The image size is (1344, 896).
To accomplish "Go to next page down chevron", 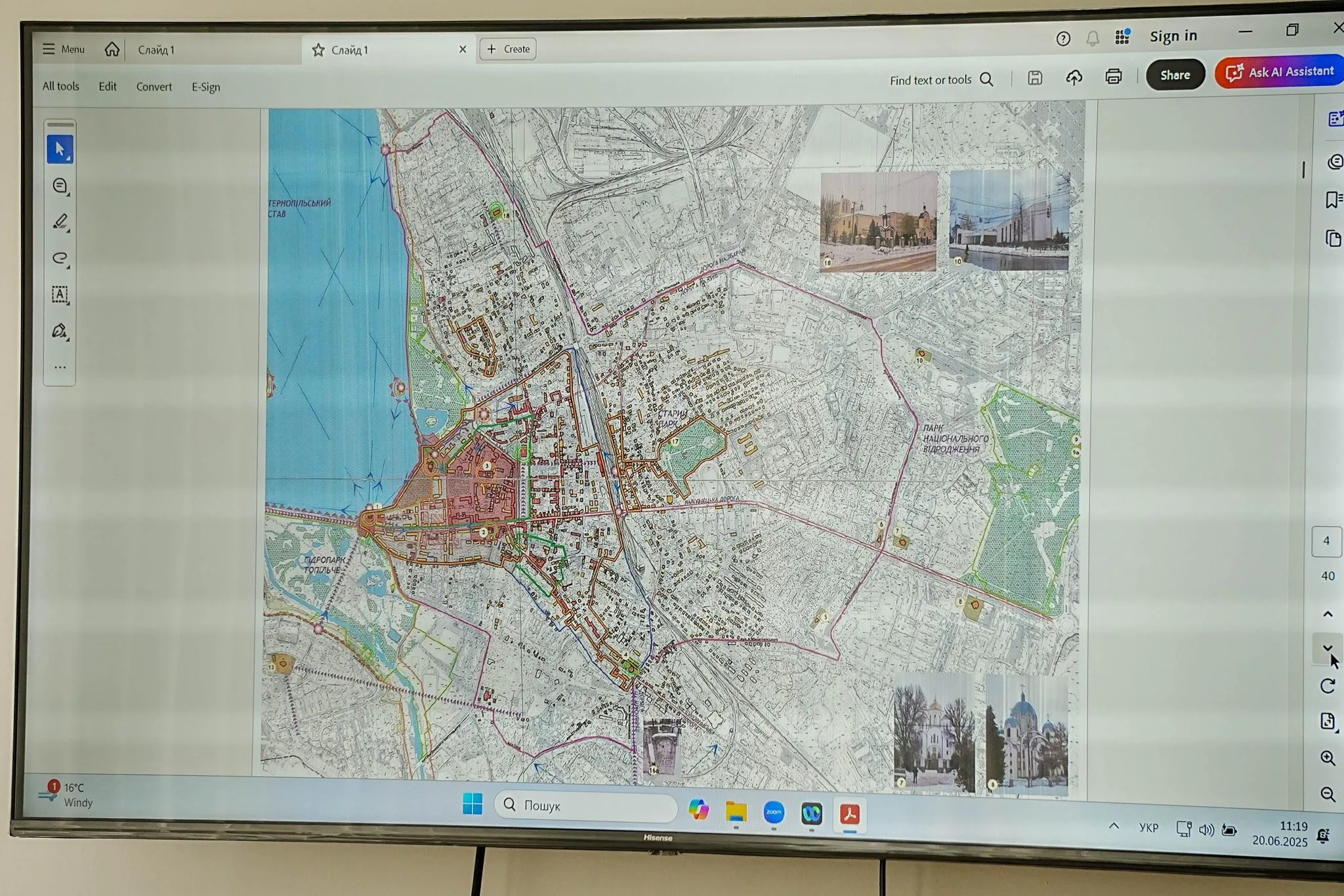I will coord(1328,648).
